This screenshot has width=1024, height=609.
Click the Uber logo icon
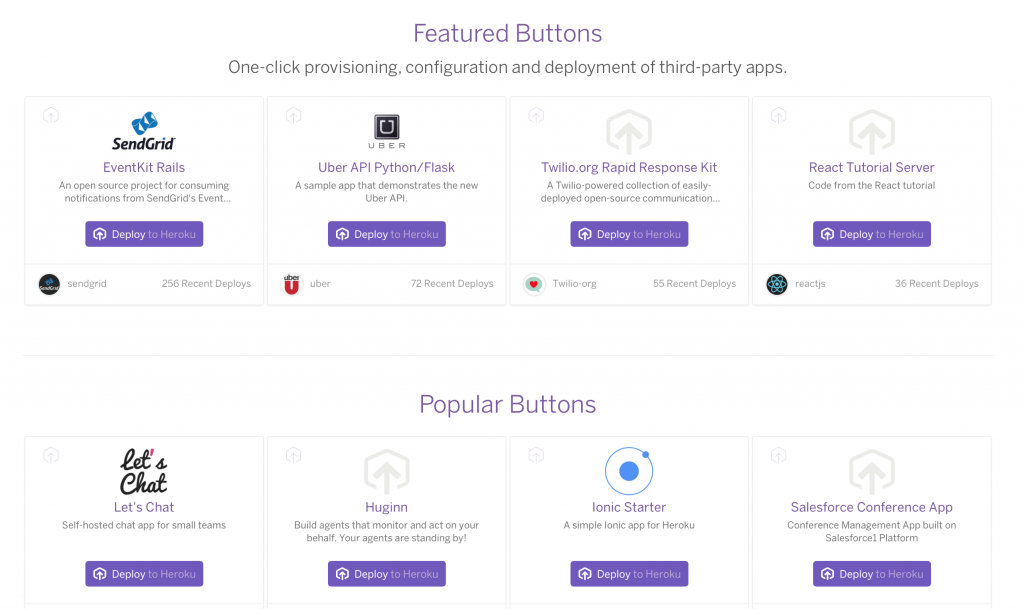pyautogui.click(x=387, y=131)
